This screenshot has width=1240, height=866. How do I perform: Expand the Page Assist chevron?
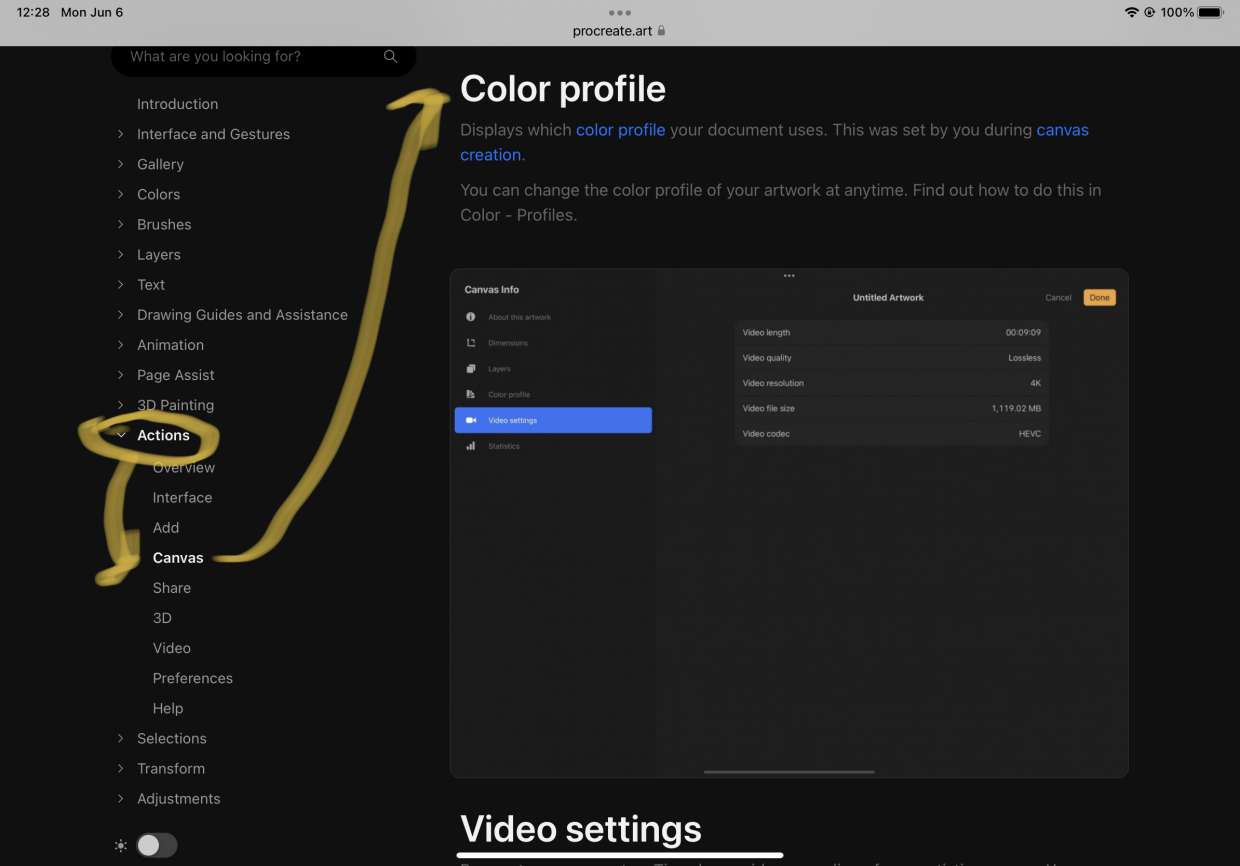pos(120,374)
